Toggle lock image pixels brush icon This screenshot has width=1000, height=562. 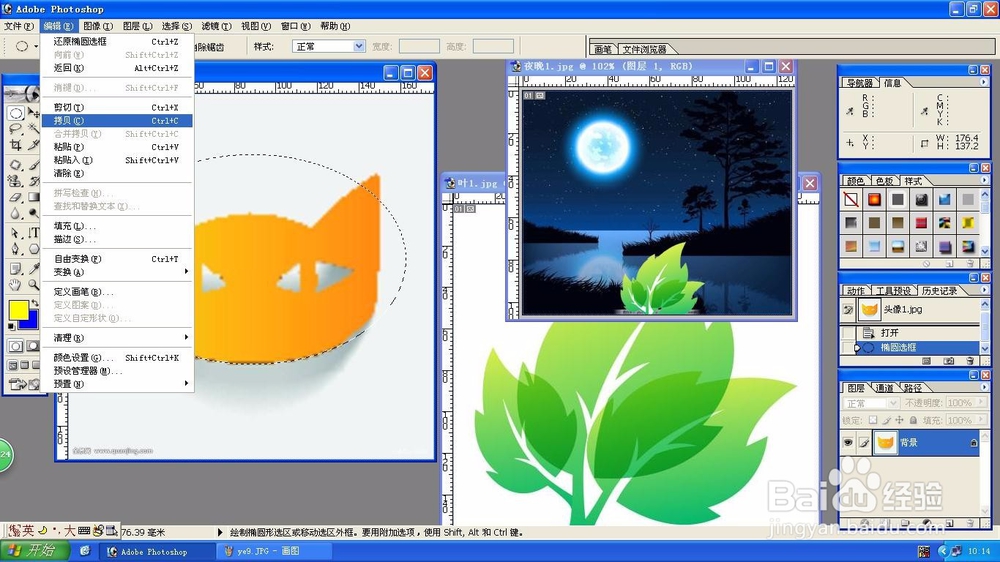pyautogui.click(x=886, y=420)
